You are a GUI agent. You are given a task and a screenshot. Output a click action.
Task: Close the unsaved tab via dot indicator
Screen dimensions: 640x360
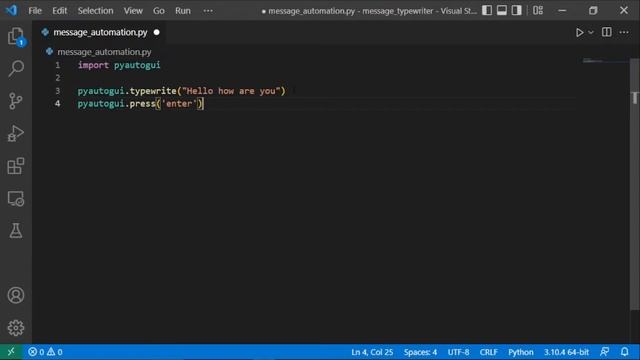coord(157,32)
